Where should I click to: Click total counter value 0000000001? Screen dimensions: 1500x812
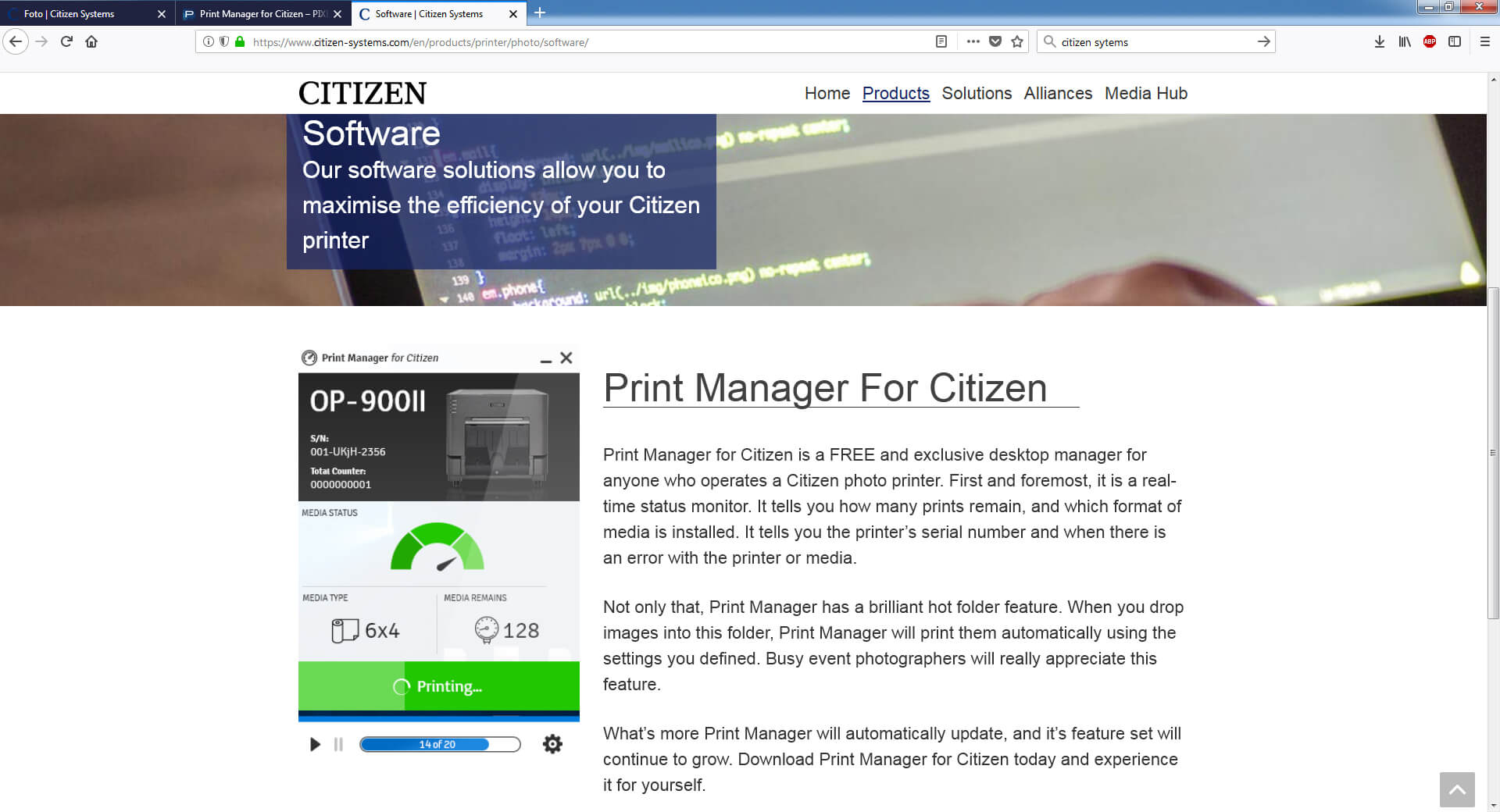tap(341, 484)
